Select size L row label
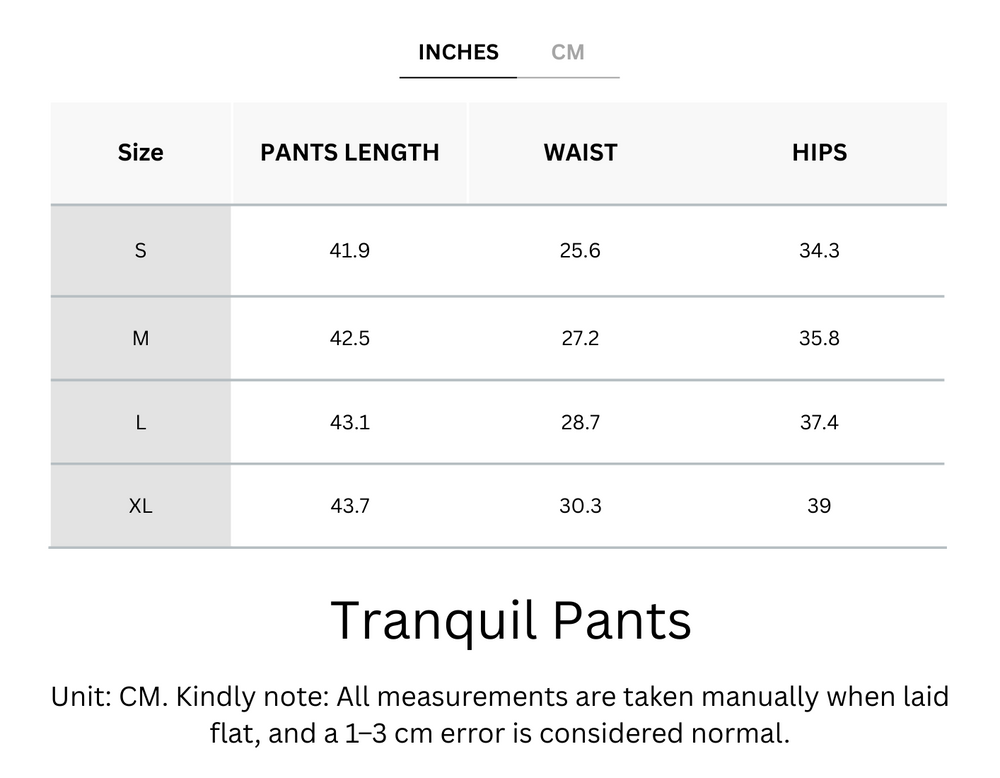 coord(140,421)
